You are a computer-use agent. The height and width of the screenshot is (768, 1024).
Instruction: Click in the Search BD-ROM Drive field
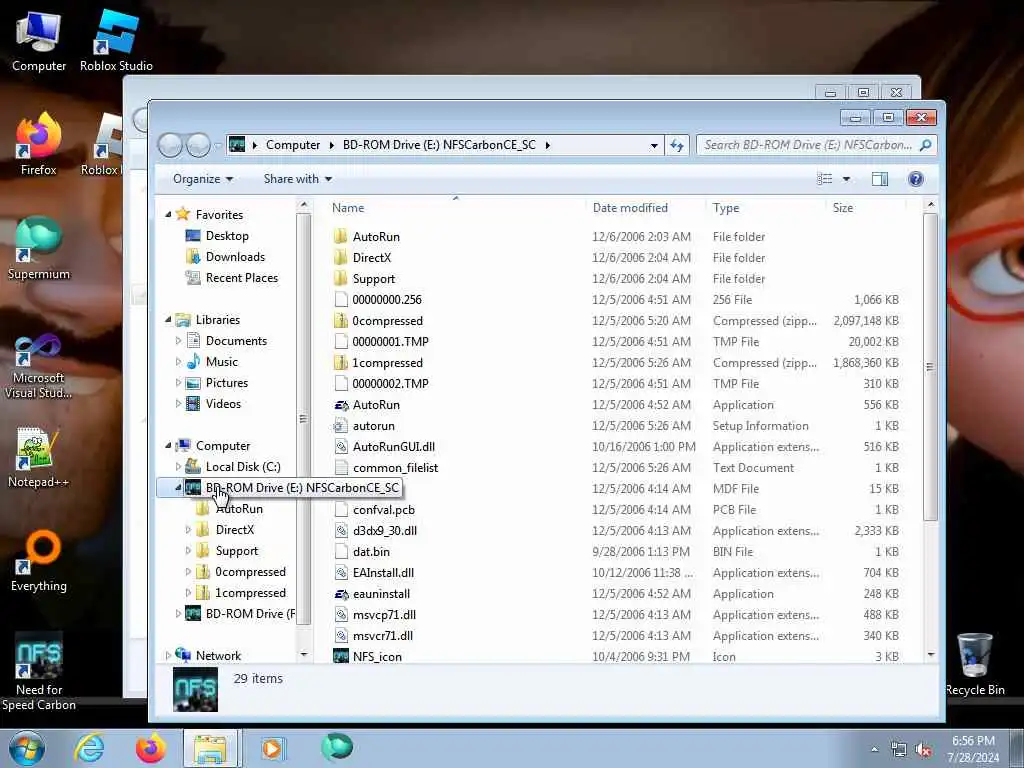point(807,145)
